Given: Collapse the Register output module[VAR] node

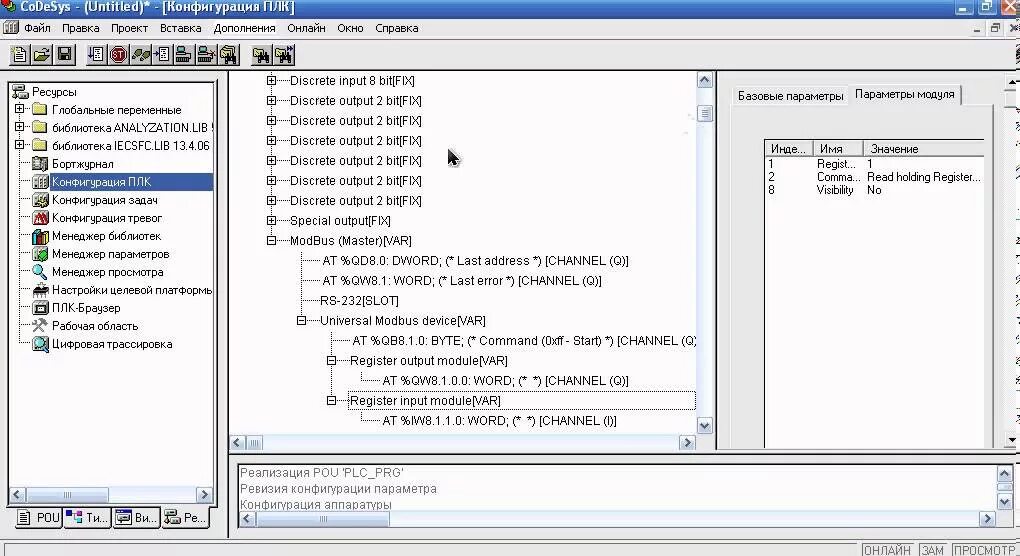Looking at the screenshot, I should point(331,360).
